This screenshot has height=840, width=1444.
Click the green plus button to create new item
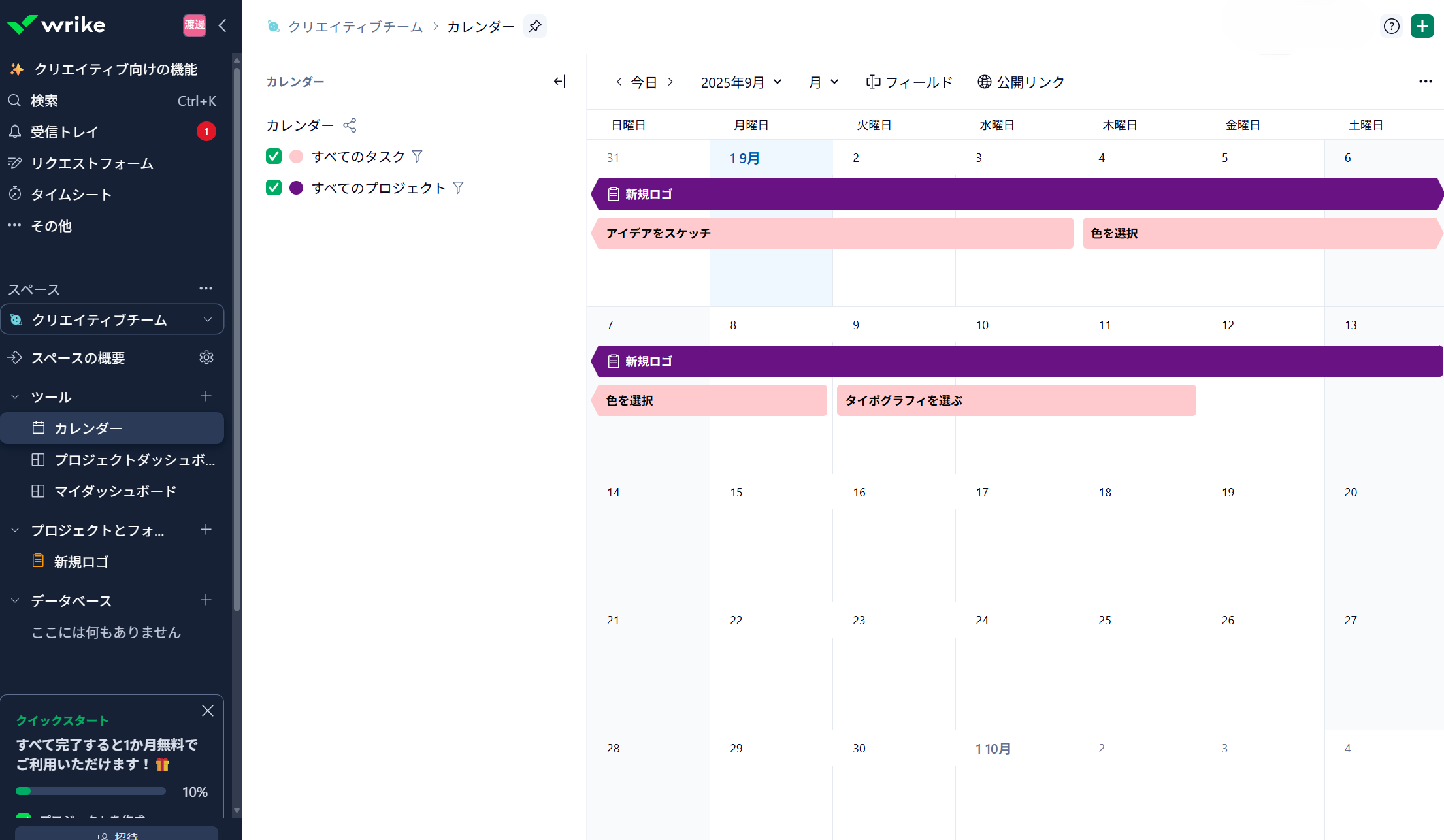click(1422, 25)
